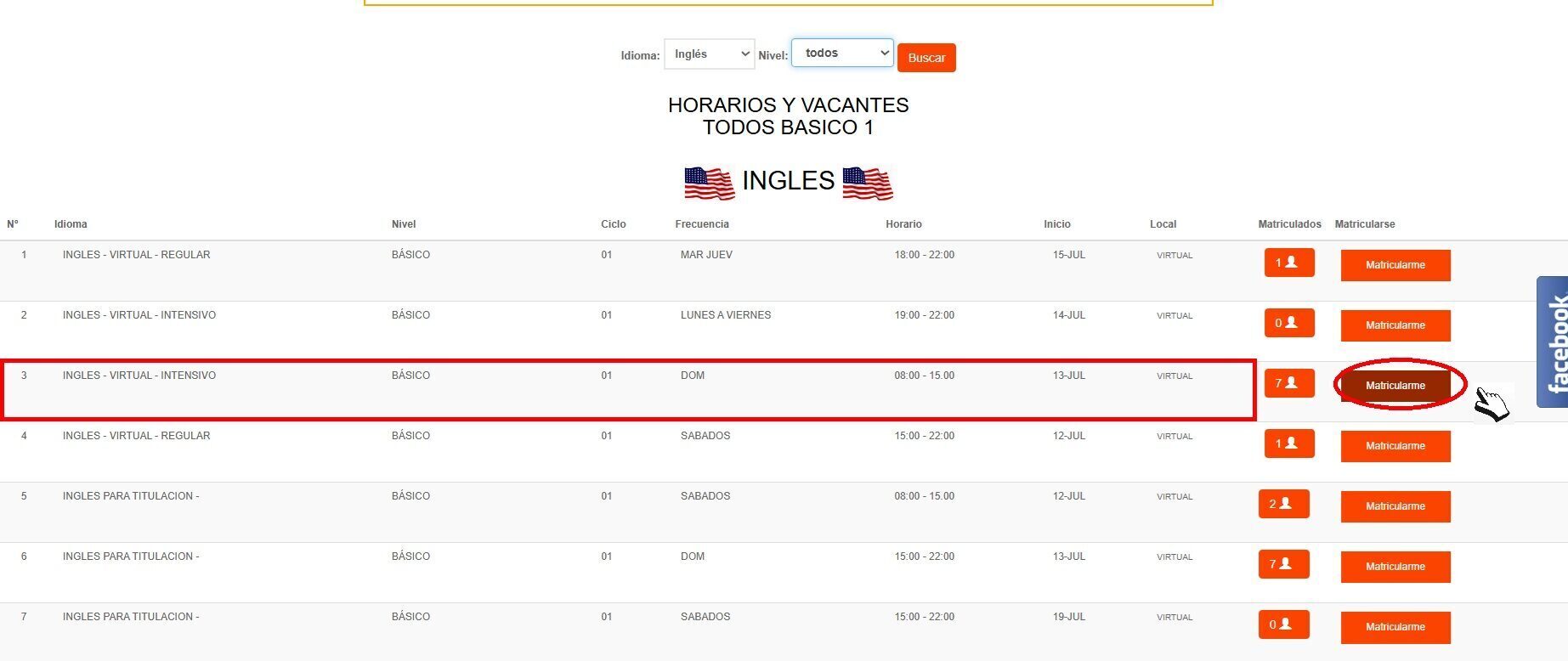The height and width of the screenshot is (661, 1568).
Task: Click the right American flag image
Action: [x=867, y=183]
